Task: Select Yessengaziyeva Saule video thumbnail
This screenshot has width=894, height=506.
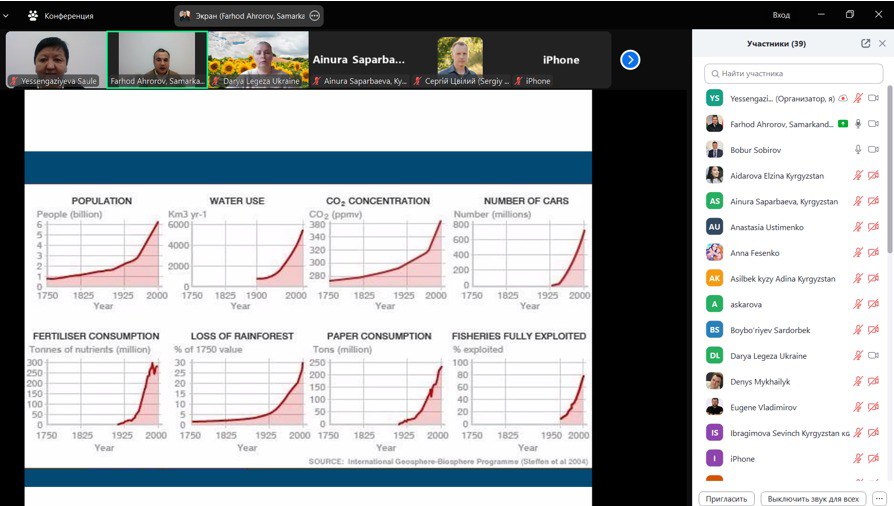Action: click(x=56, y=59)
